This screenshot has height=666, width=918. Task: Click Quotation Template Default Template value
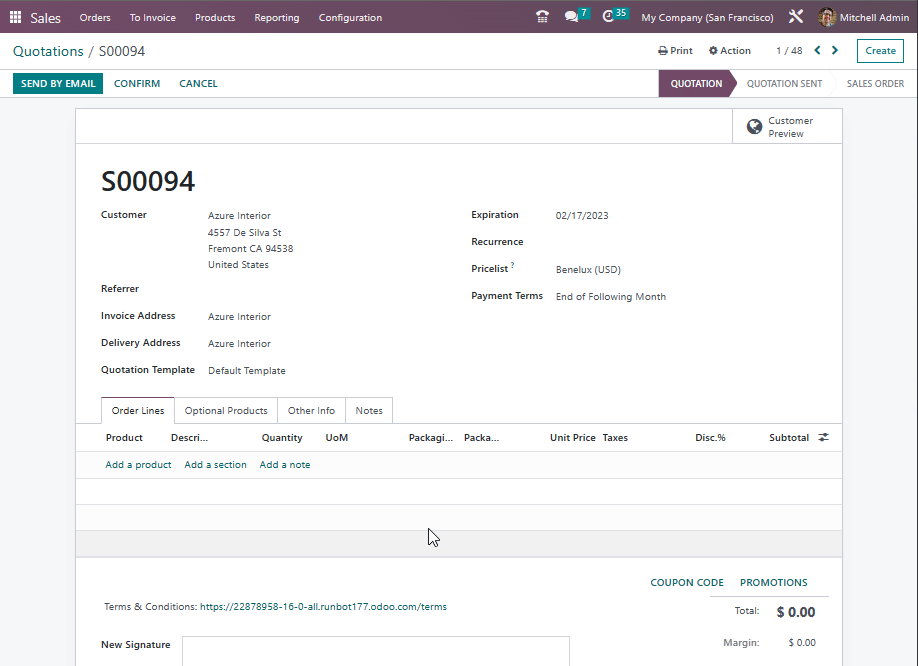click(x=246, y=370)
